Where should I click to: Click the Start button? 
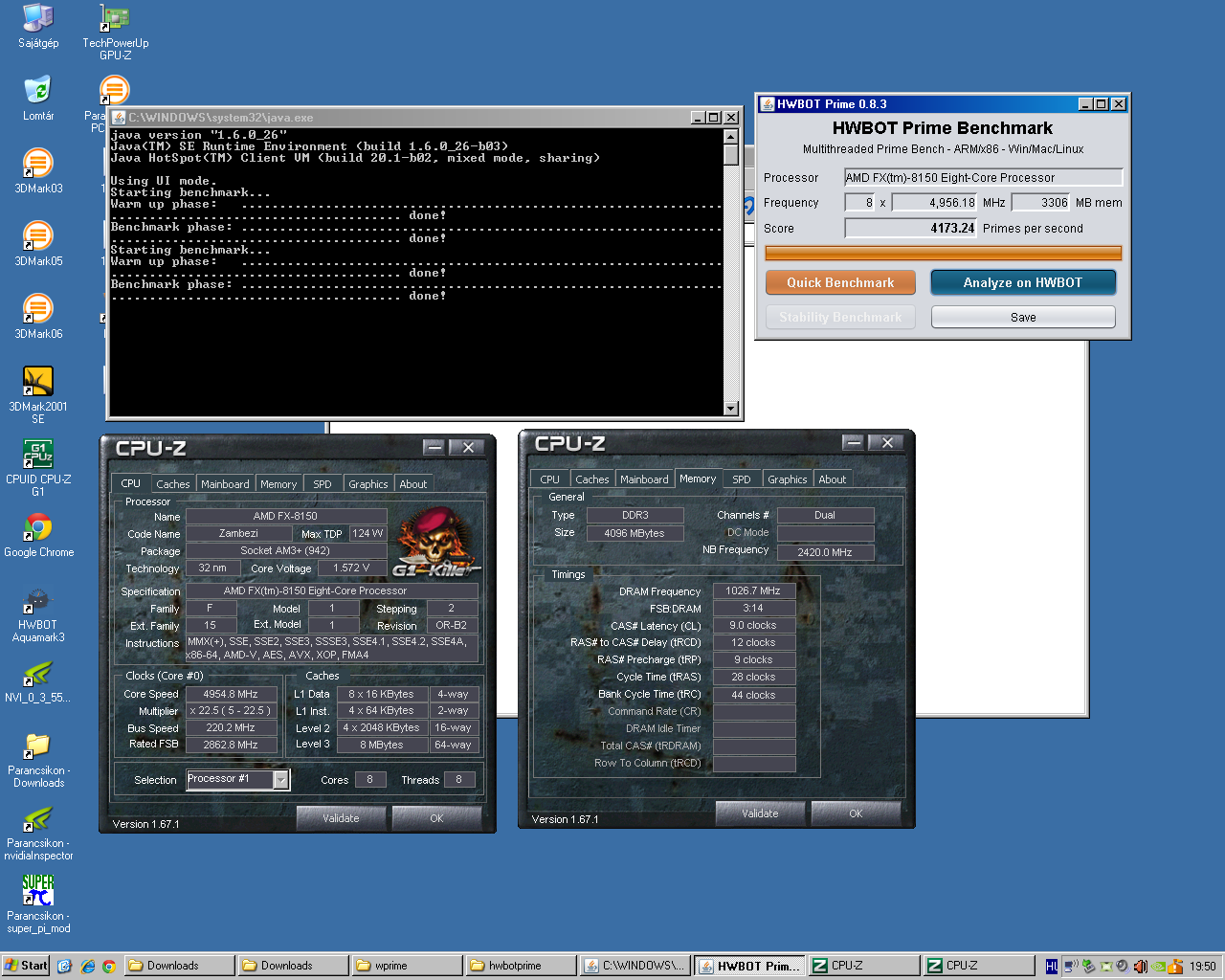pos(26,966)
